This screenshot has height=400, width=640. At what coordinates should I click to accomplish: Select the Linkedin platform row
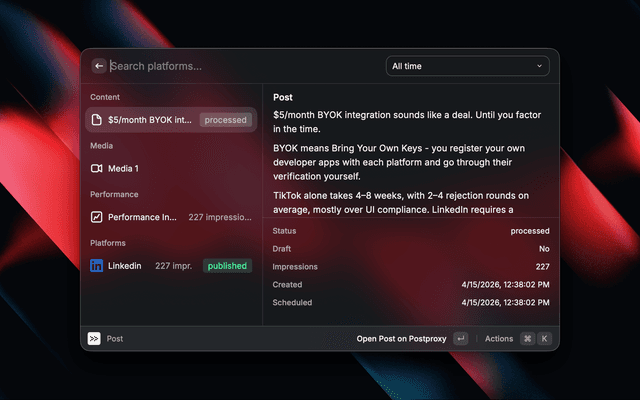click(x=171, y=266)
